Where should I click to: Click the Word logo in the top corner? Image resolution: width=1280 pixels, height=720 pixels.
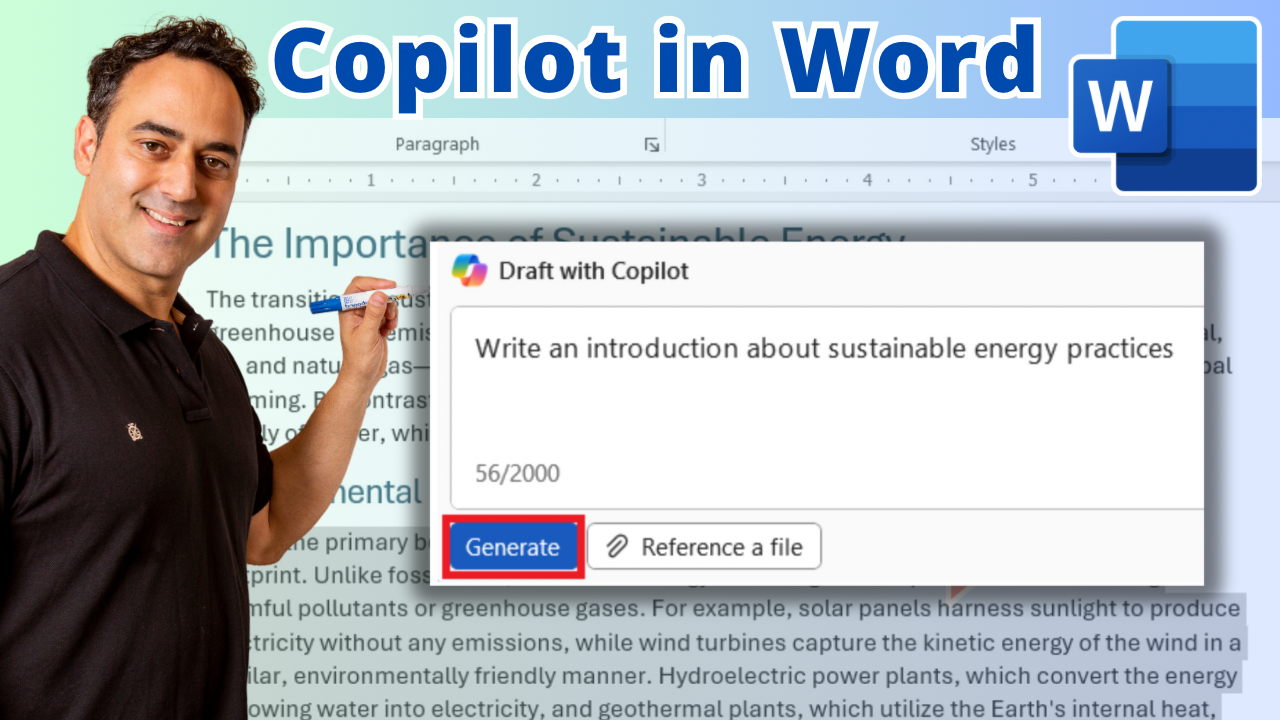1166,105
